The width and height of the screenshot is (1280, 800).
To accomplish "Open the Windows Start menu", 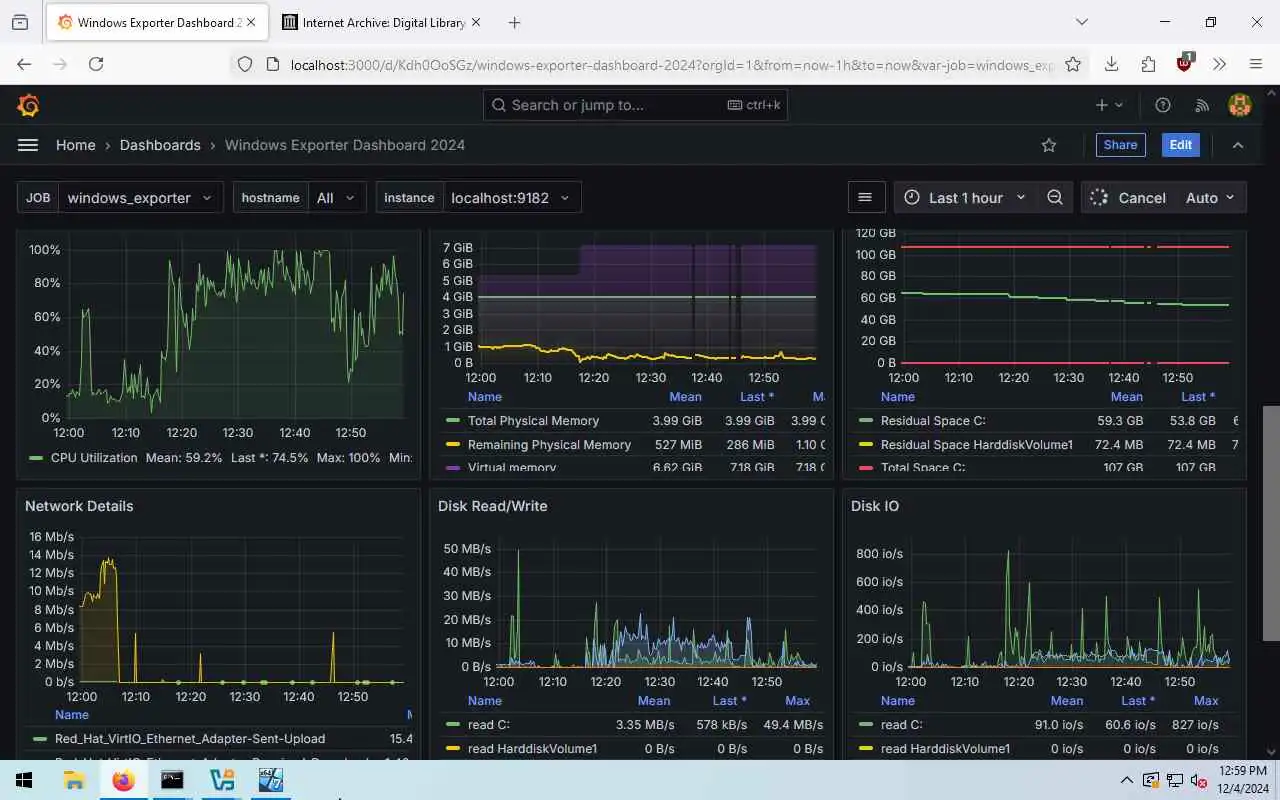I will (x=24, y=780).
